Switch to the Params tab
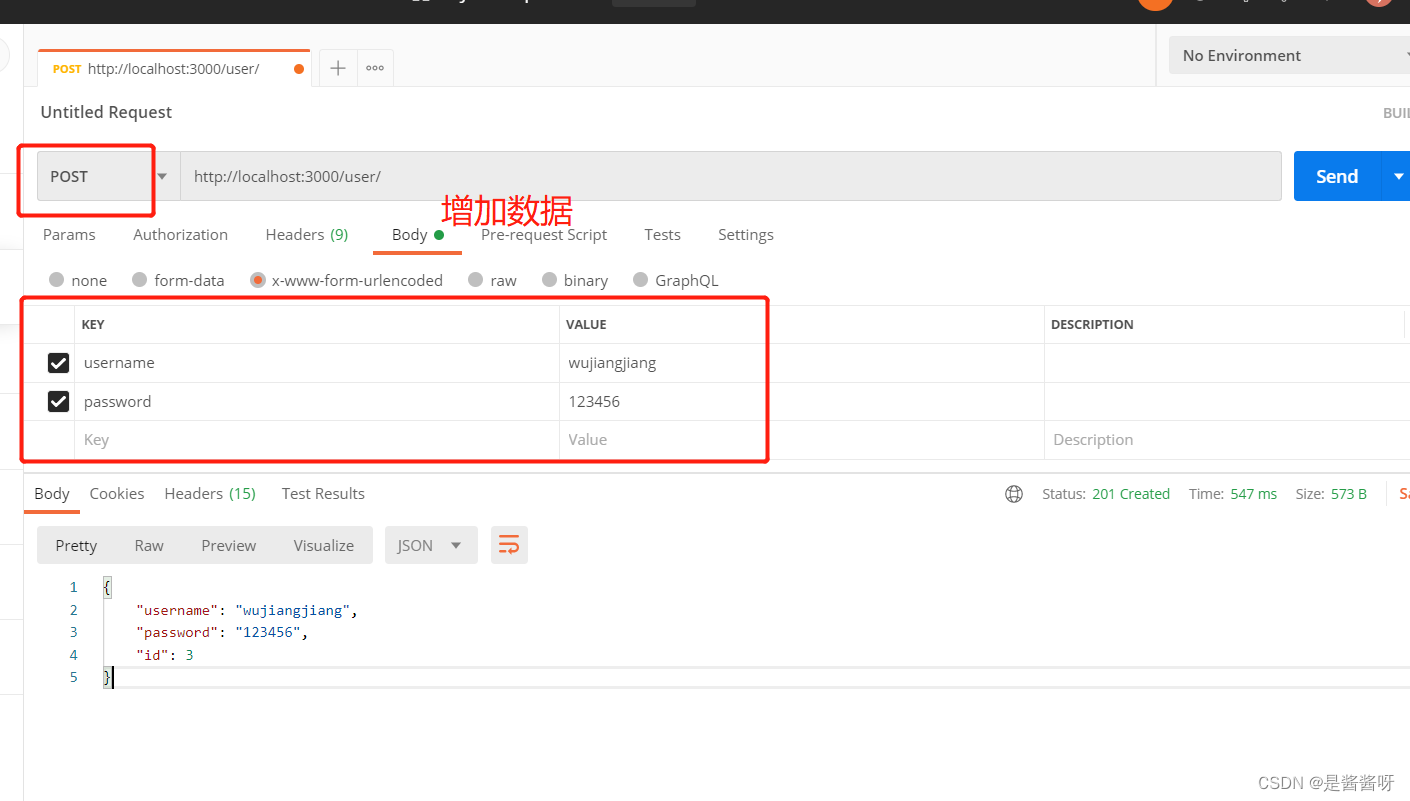1410x801 pixels. [69, 235]
